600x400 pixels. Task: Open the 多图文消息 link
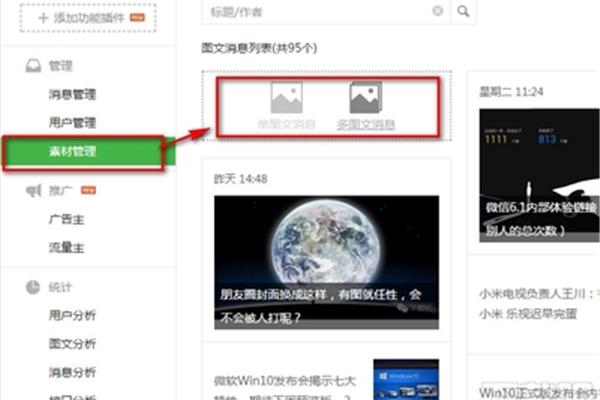click(365, 125)
